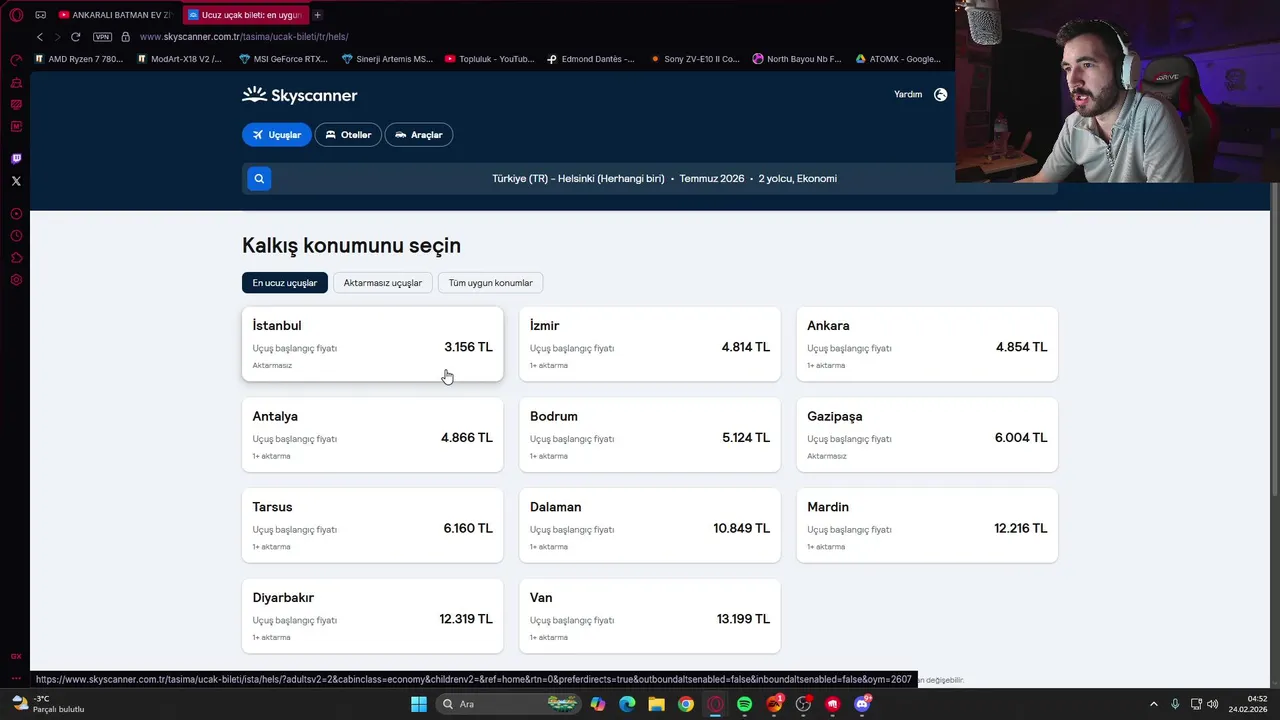Screen dimensions: 1280x720
Task: Open History clock icon in sidebar
Action: [16, 236]
